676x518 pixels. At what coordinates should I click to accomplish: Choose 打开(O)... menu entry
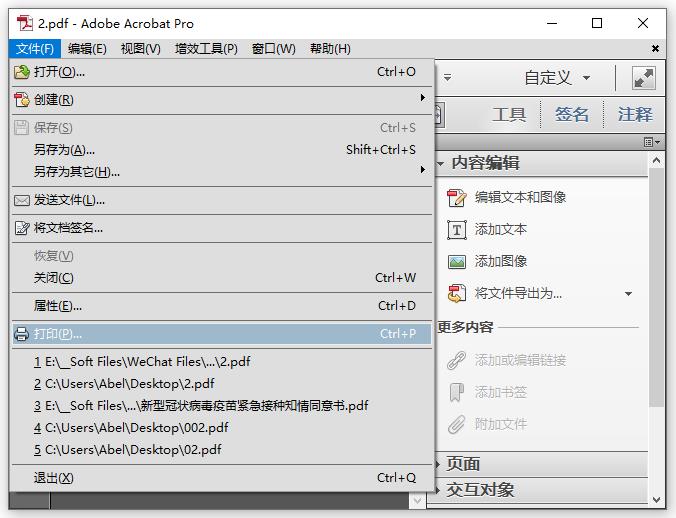coord(222,72)
